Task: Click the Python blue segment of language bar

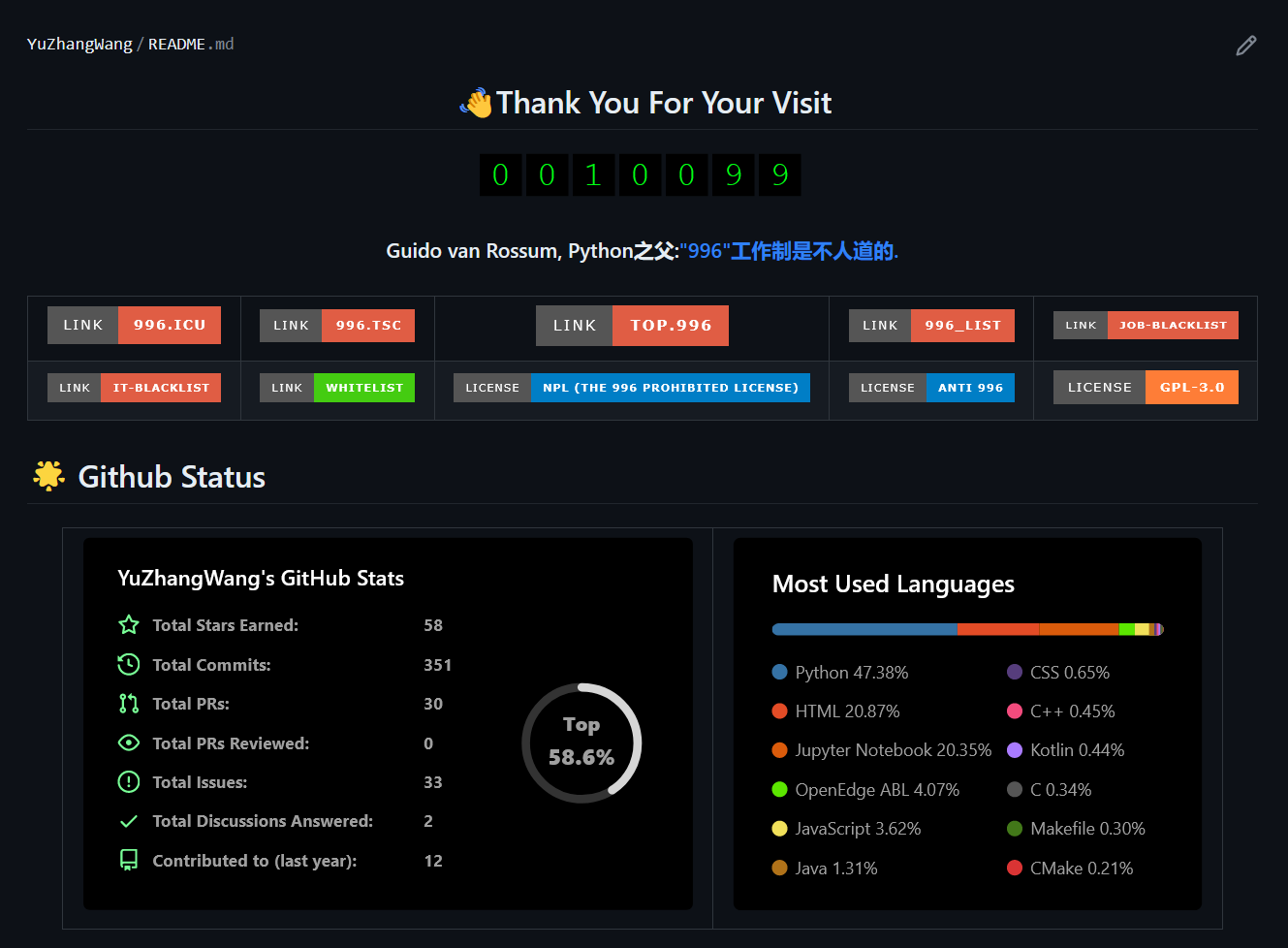Action: click(x=864, y=629)
